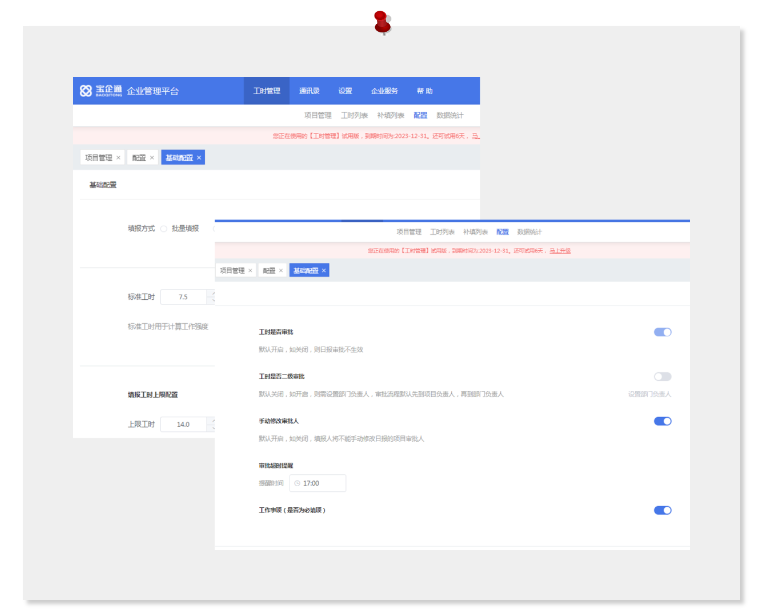The height and width of the screenshot is (616, 779).
Task: Go to 补填列表 in the front window sub-navigation
Action: click(x=475, y=232)
